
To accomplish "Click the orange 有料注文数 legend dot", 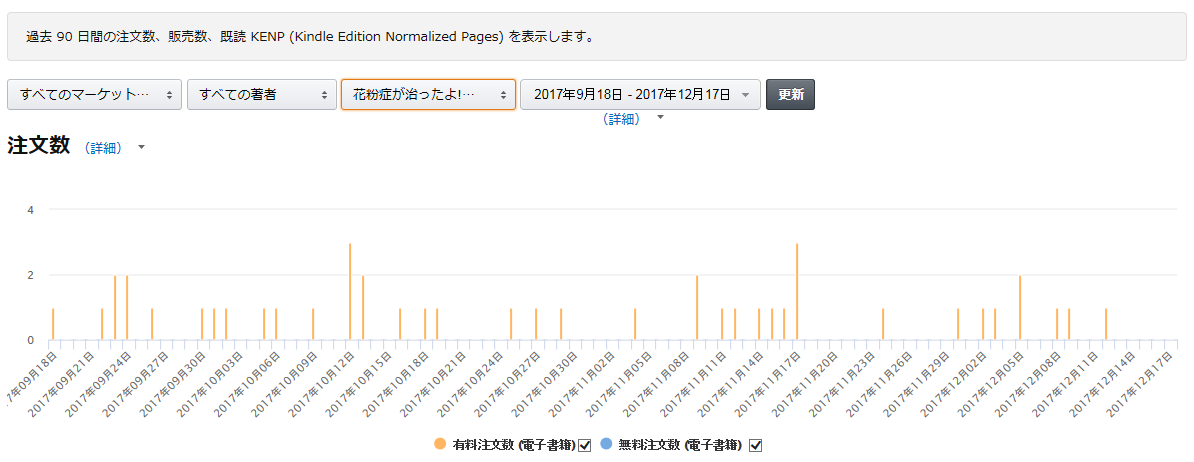I will tap(439, 444).
